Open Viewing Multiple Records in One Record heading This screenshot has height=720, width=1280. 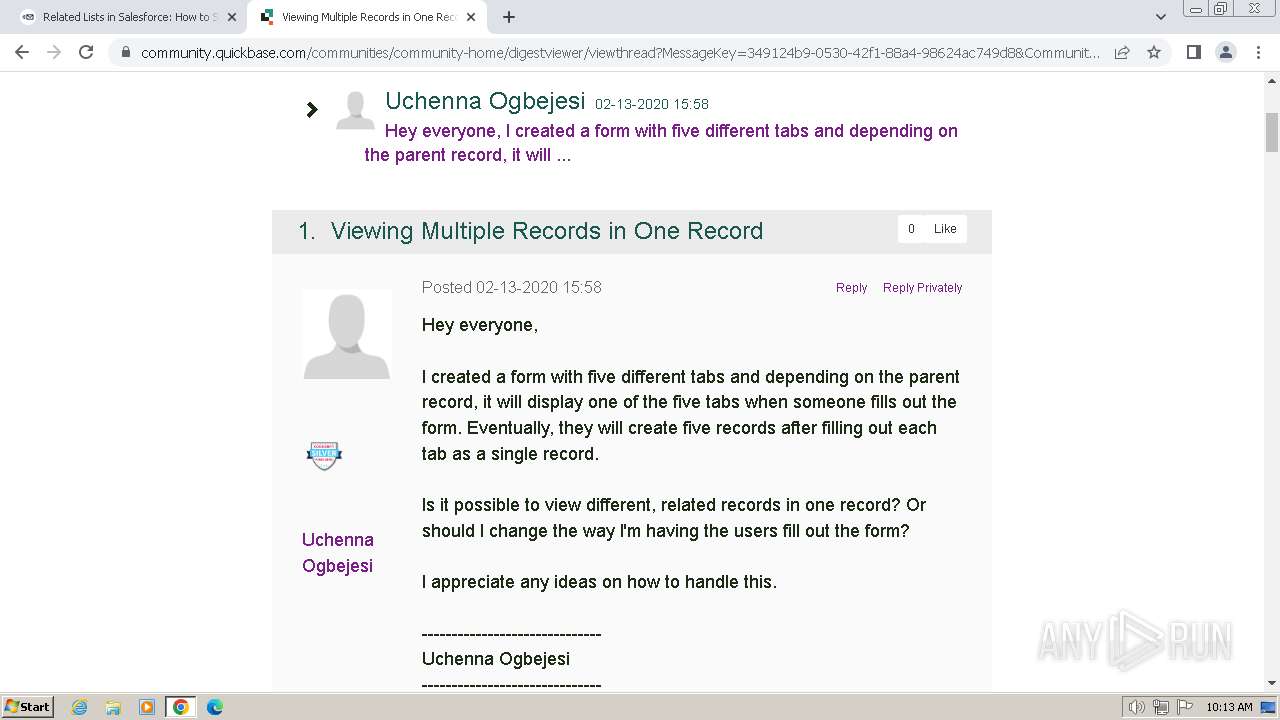(x=547, y=231)
